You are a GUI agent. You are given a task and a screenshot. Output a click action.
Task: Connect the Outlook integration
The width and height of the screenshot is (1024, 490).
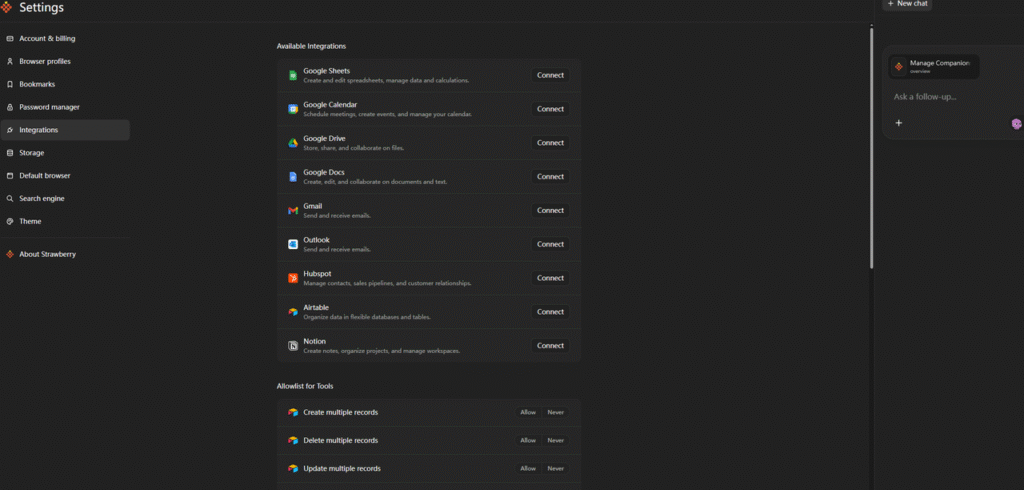click(x=550, y=244)
